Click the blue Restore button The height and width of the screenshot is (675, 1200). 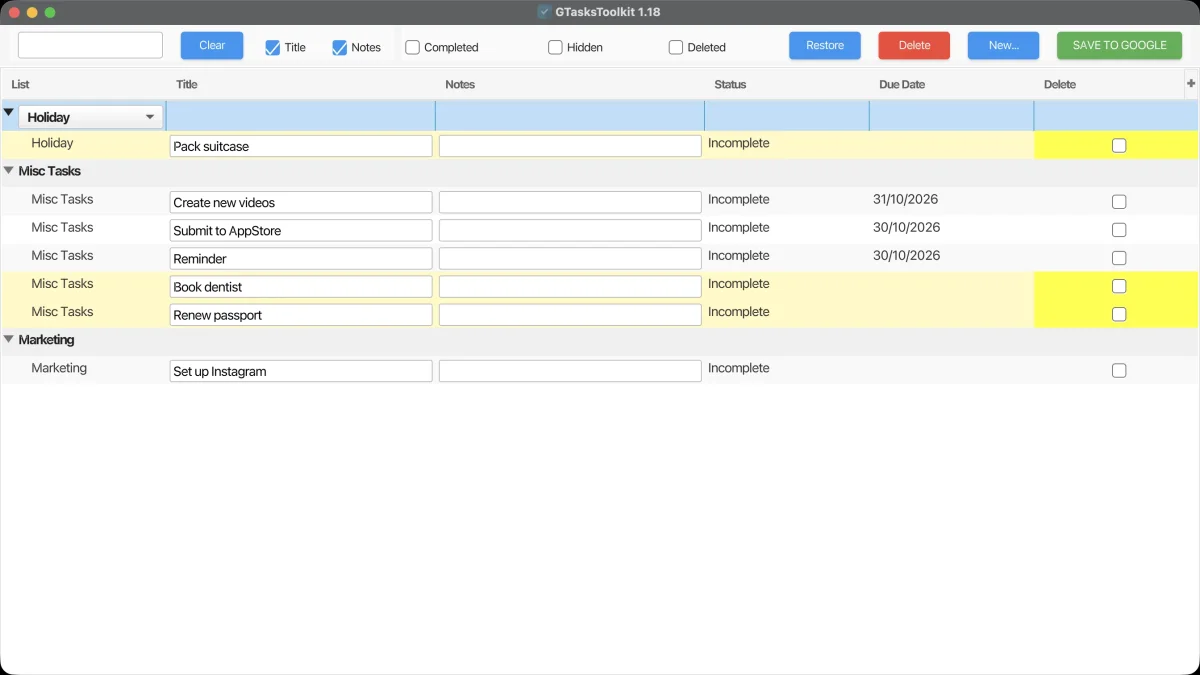click(x=825, y=45)
